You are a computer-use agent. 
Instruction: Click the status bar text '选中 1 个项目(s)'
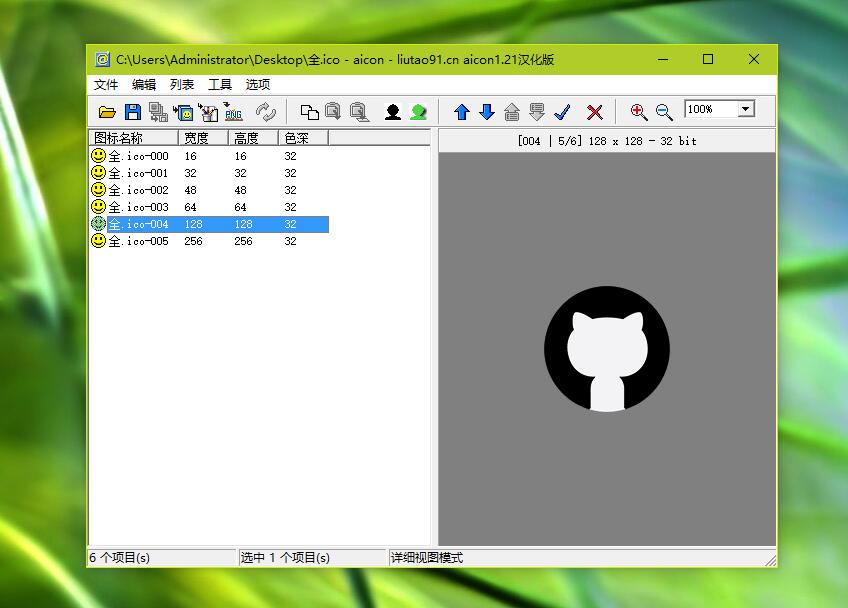285,558
